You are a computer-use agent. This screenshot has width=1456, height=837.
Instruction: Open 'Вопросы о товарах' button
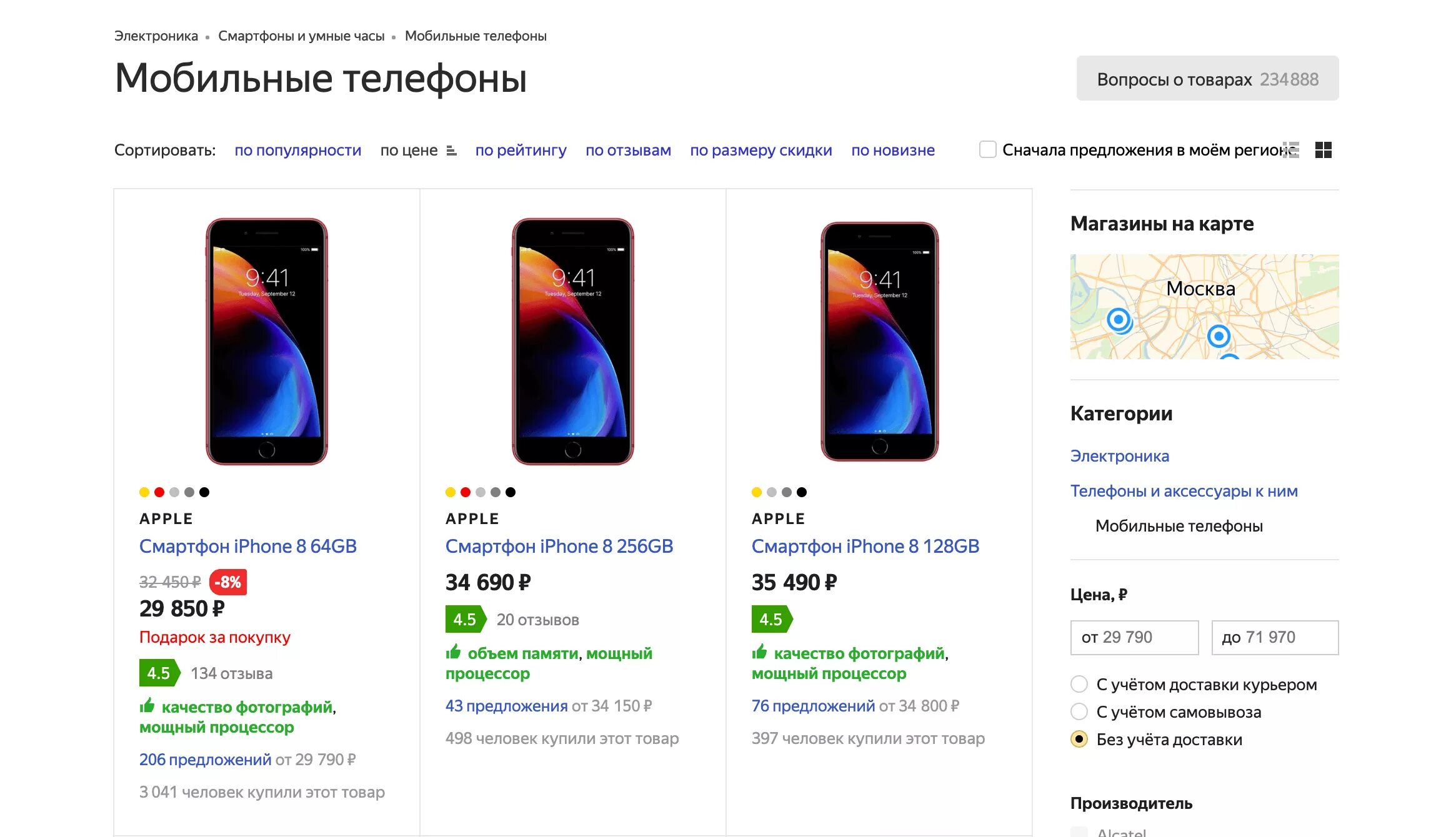click(x=1207, y=79)
